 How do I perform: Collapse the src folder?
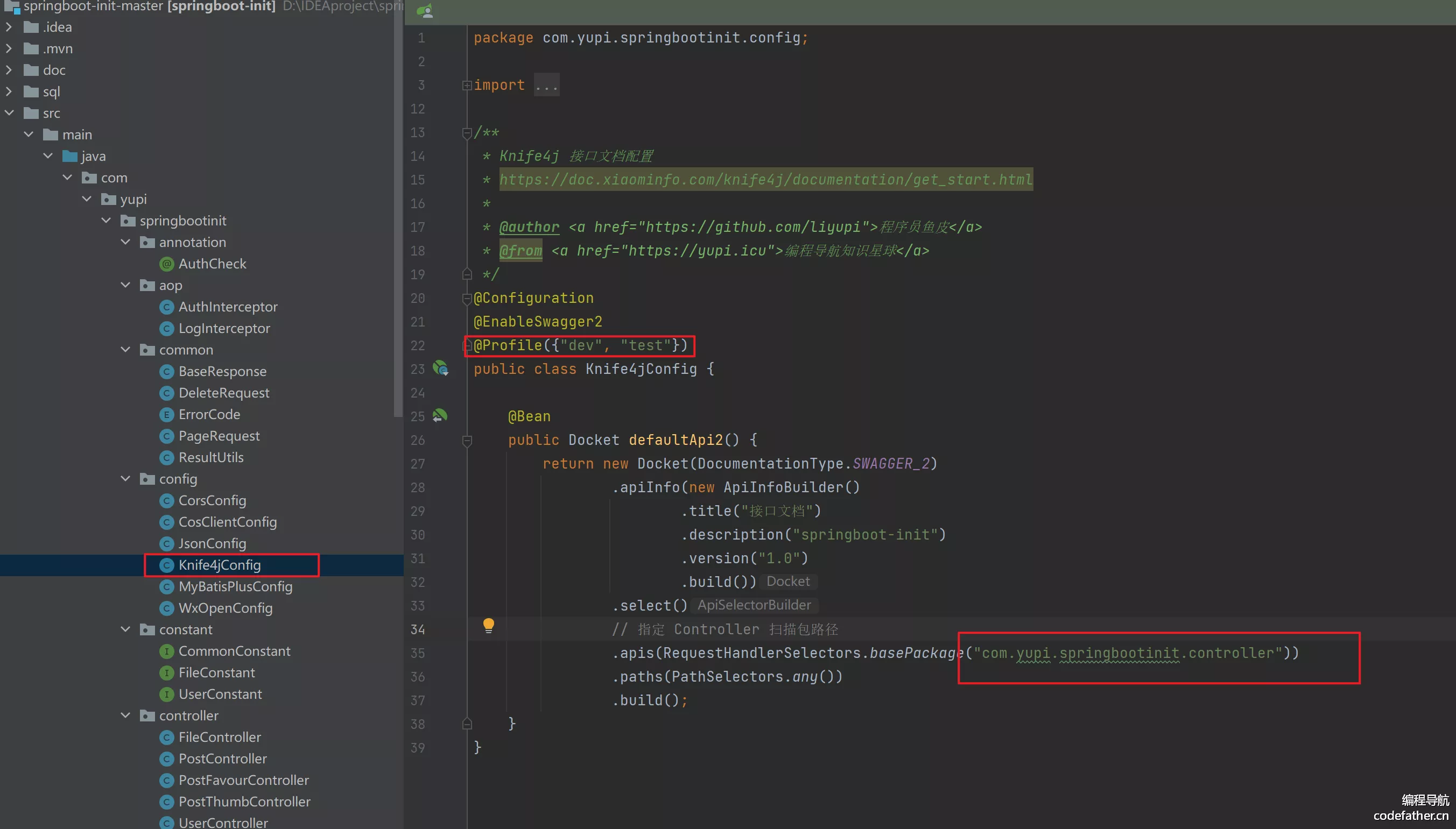pyautogui.click(x=9, y=113)
